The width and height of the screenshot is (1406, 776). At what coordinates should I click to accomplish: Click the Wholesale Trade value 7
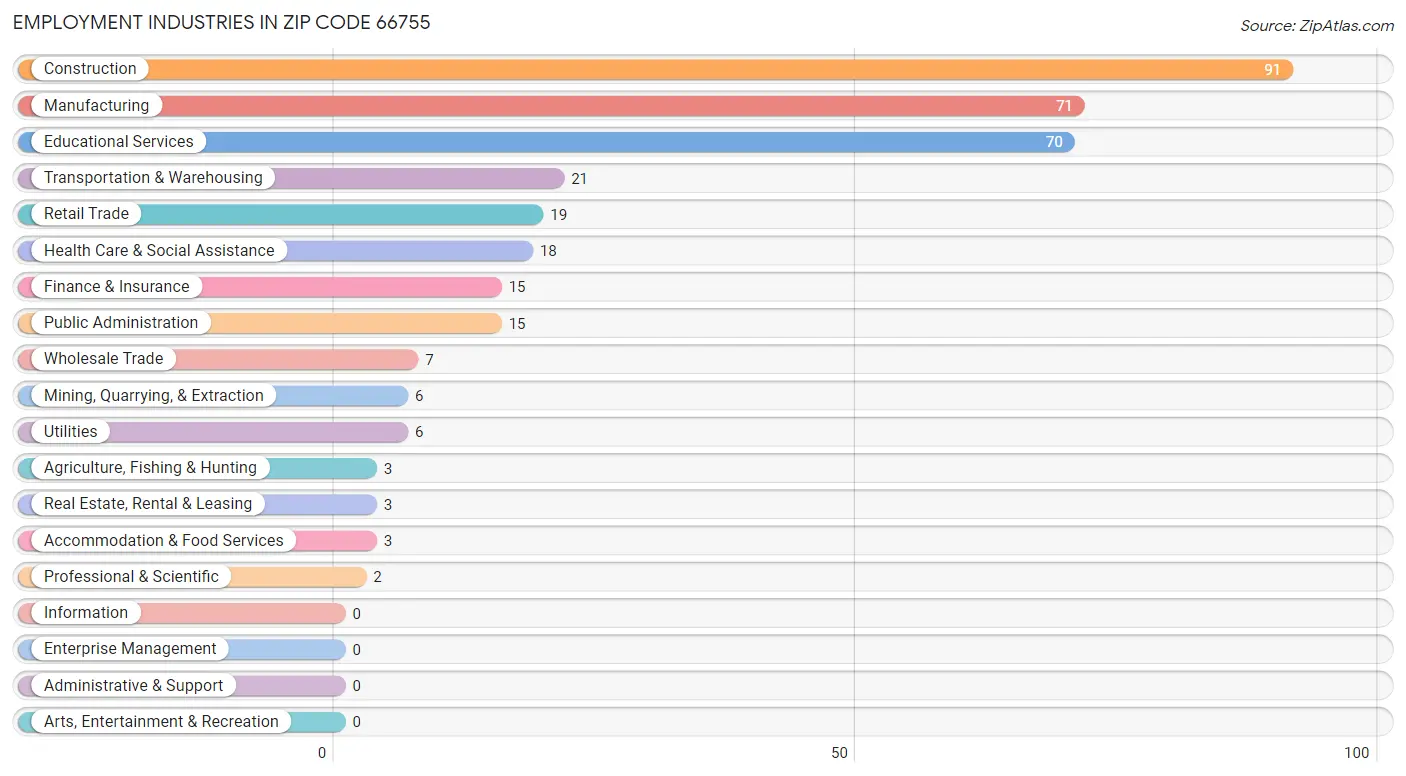(429, 360)
